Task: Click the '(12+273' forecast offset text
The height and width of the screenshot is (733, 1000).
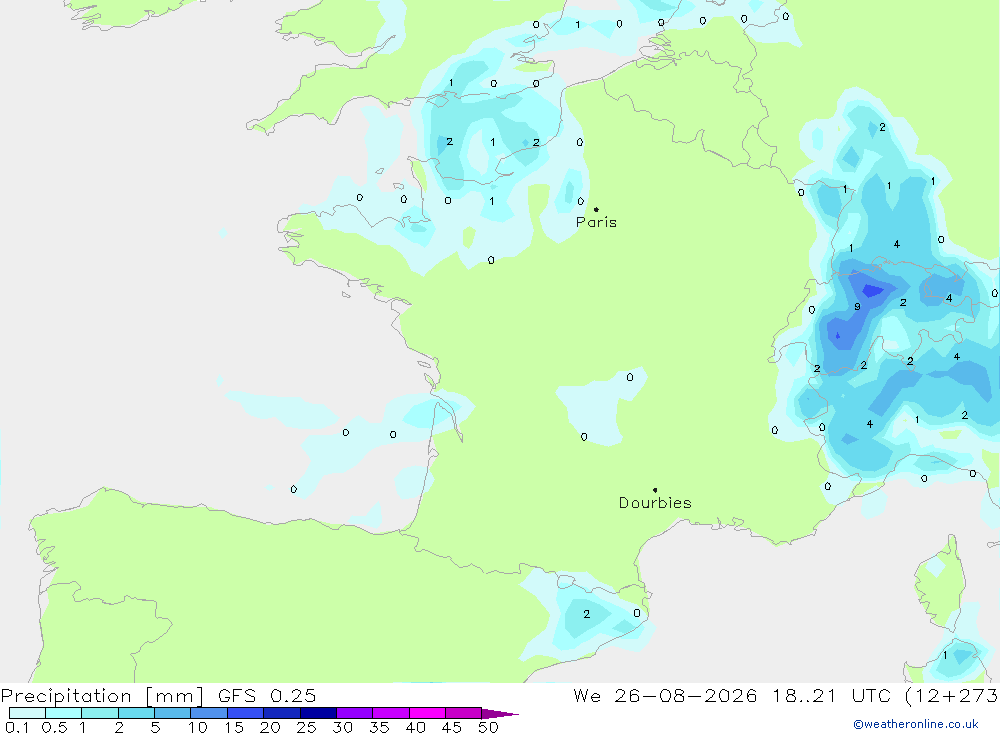Action: (951, 696)
